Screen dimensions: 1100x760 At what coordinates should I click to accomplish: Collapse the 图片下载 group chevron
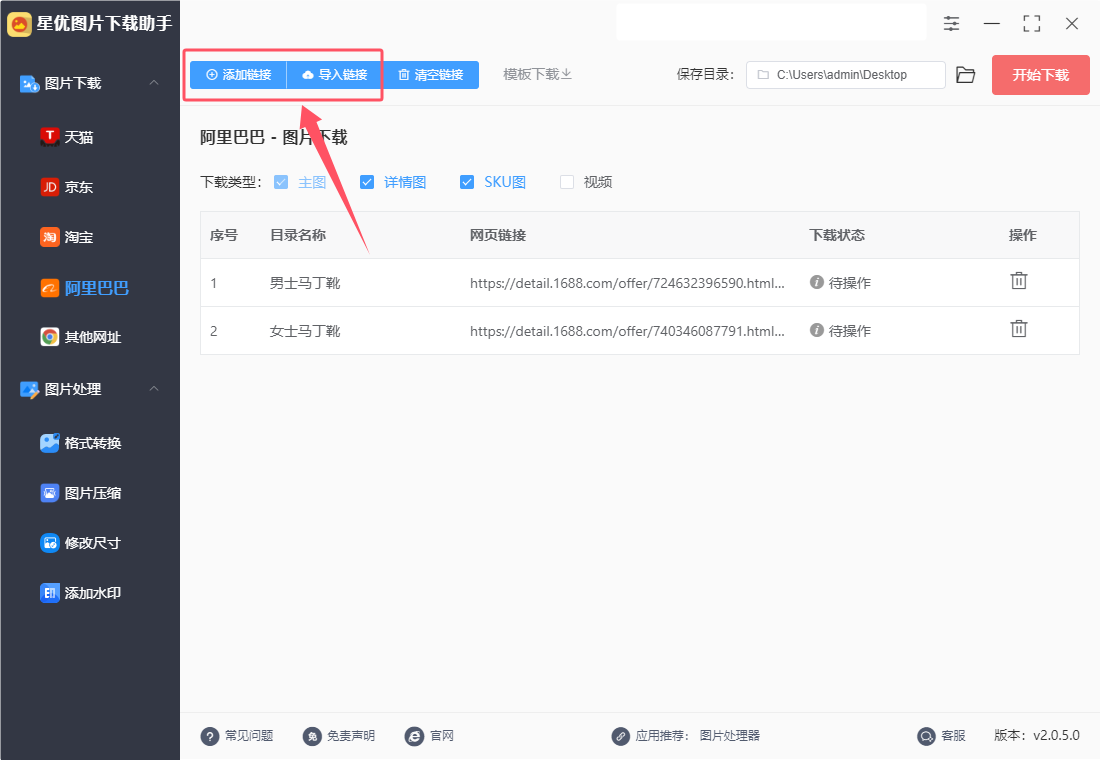coord(154,83)
